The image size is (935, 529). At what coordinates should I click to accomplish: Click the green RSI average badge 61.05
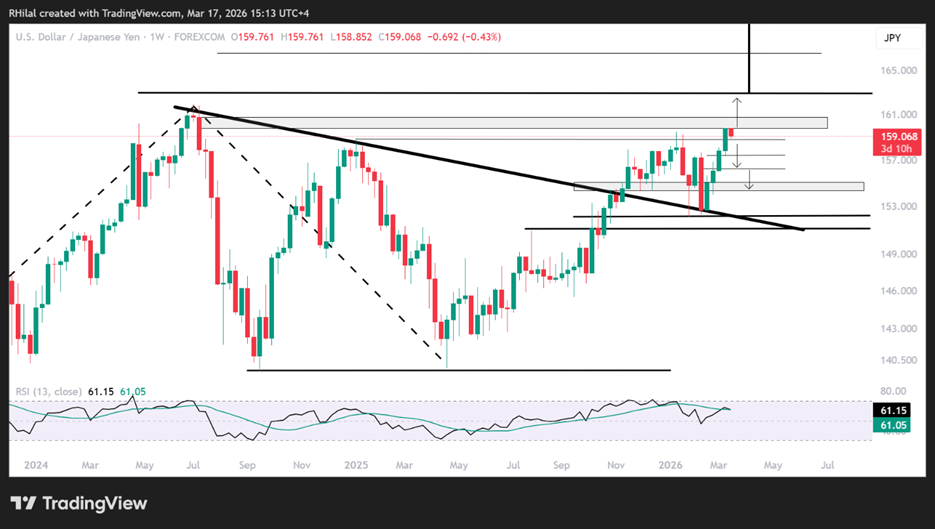(893, 425)
